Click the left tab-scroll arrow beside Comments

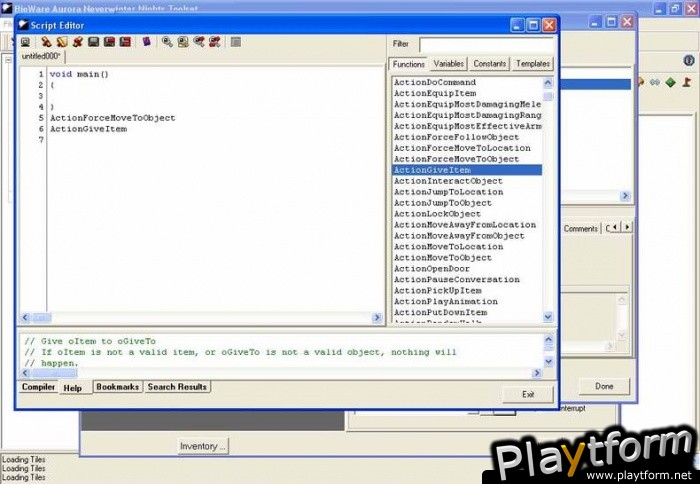pos(616,227)
